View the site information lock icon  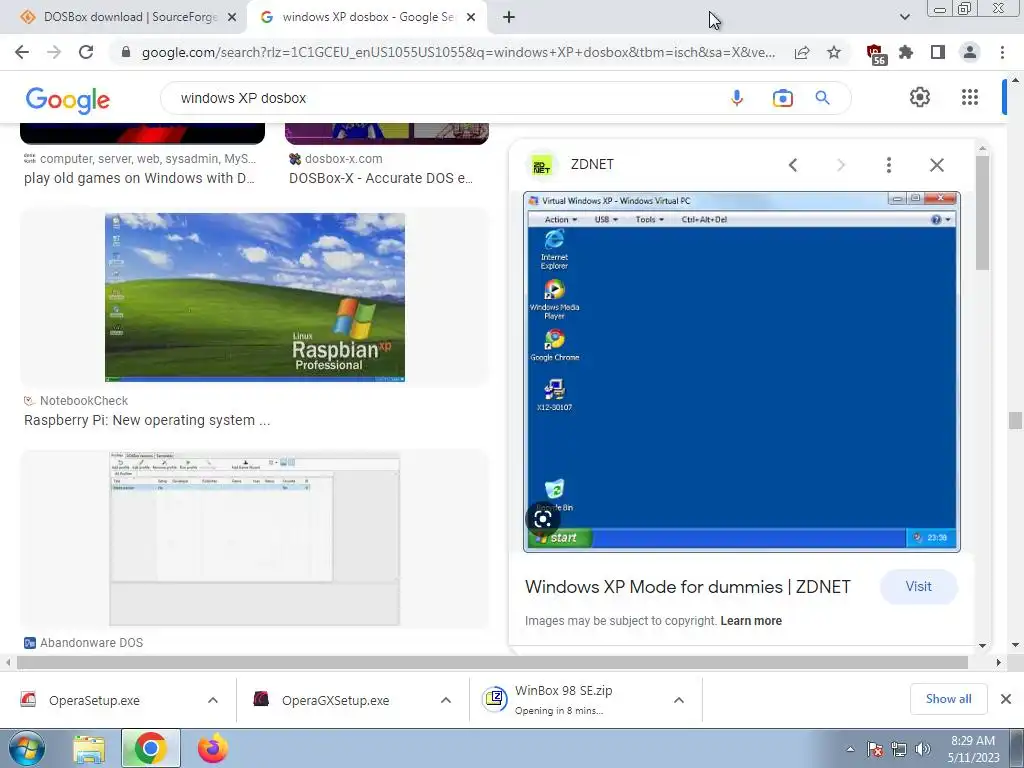(x=126, y=52)
